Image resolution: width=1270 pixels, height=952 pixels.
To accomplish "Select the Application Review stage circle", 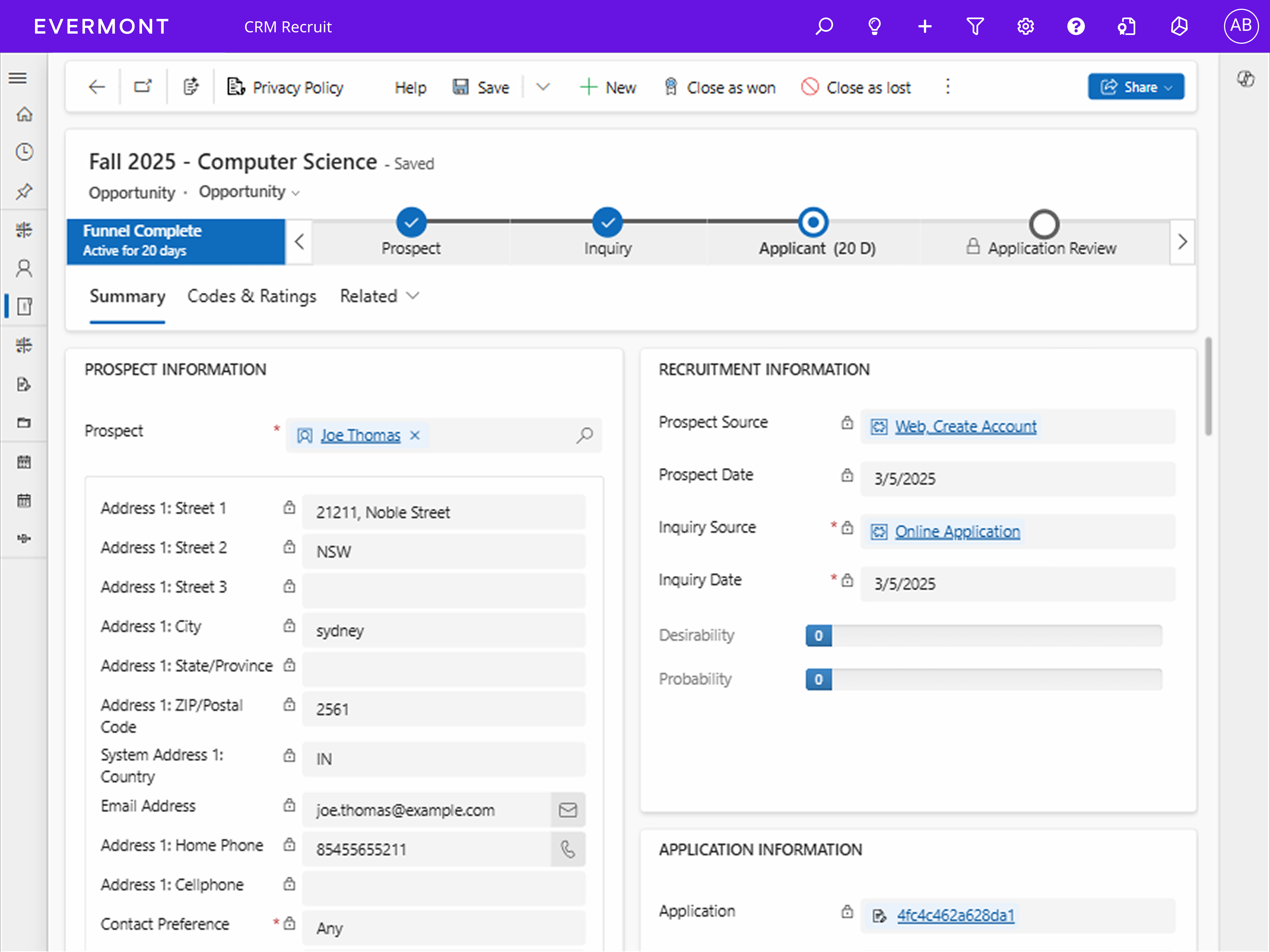I will pyautogui.click(x=1044, y=224).
